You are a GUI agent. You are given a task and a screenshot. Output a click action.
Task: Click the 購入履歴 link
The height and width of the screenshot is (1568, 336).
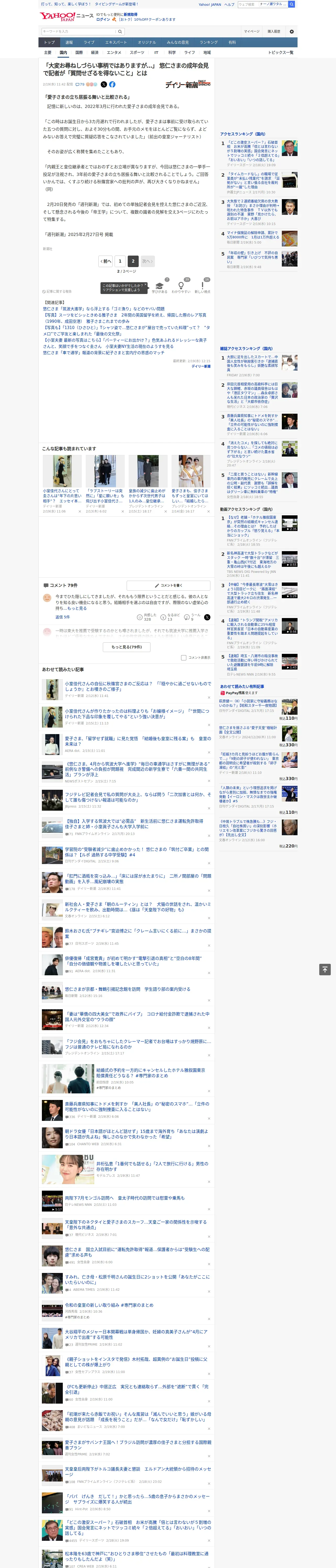click(x=274, y=31)
